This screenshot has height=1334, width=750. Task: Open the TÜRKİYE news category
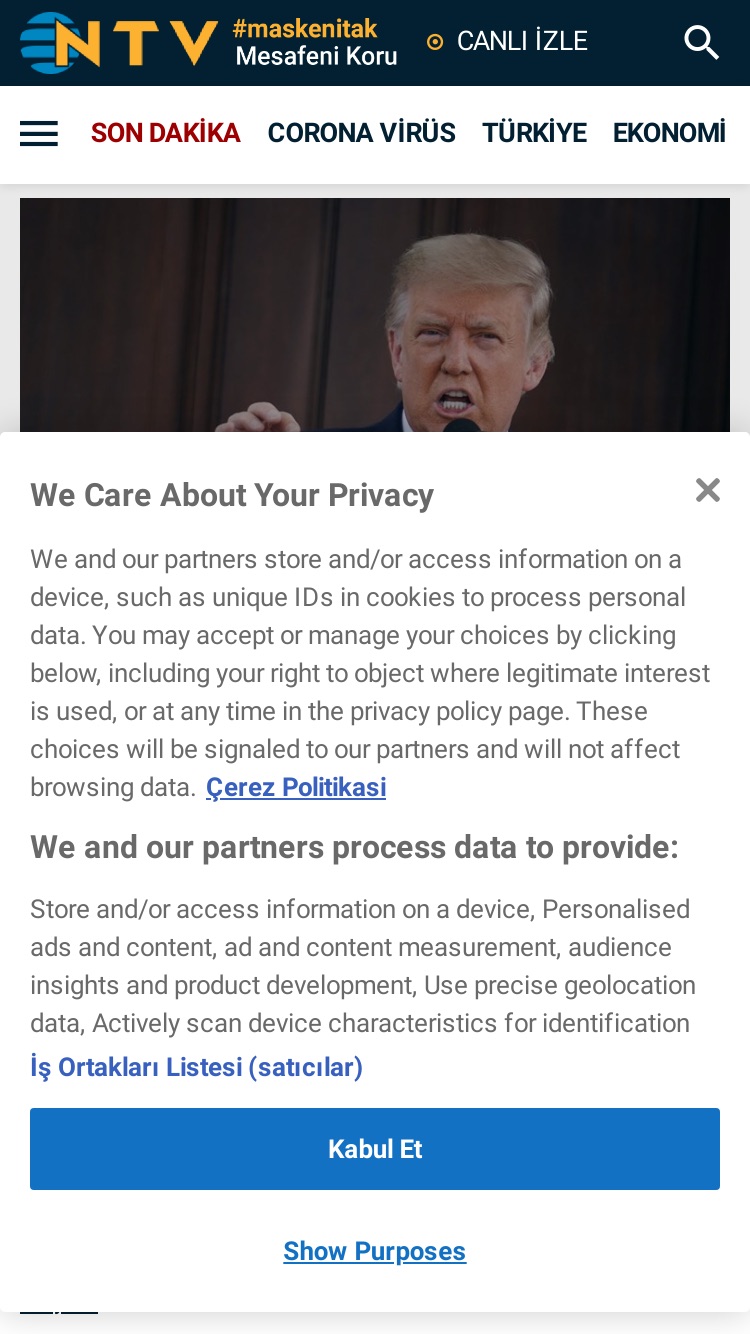(534, 133)
